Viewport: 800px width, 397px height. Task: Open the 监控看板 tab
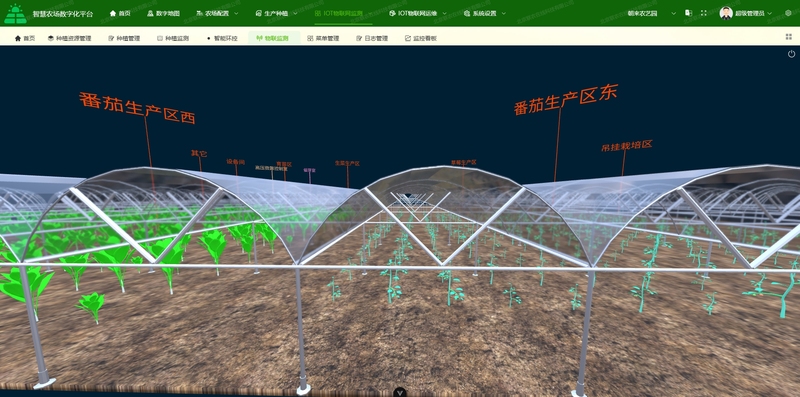[421, 38]
